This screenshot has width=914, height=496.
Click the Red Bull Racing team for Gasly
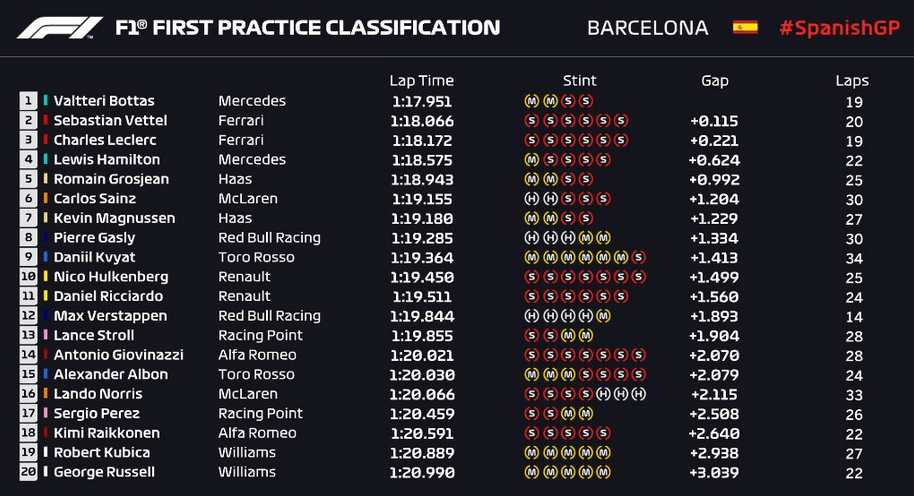point(269,238)
